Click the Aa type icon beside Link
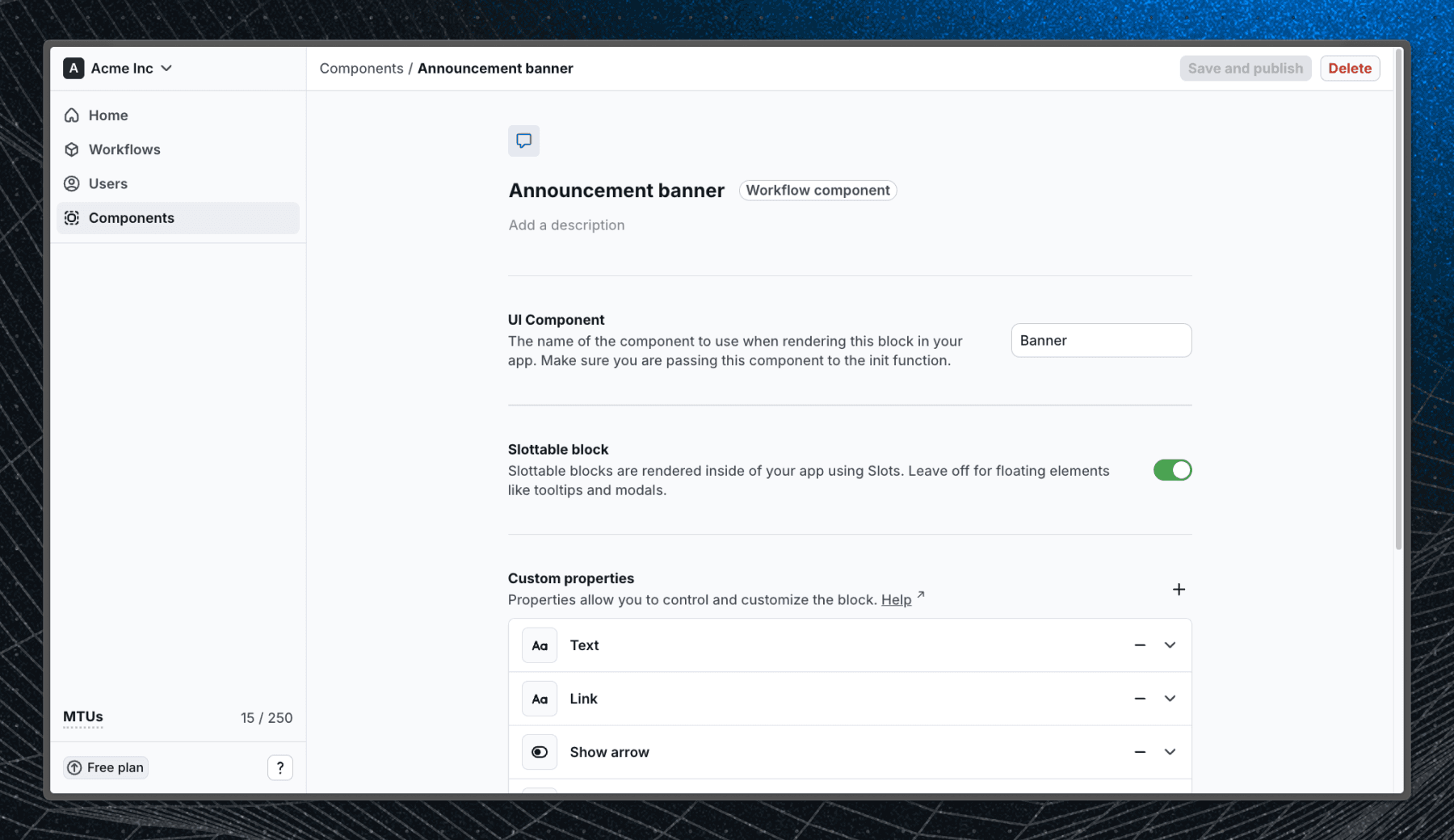 click(540, 699)
